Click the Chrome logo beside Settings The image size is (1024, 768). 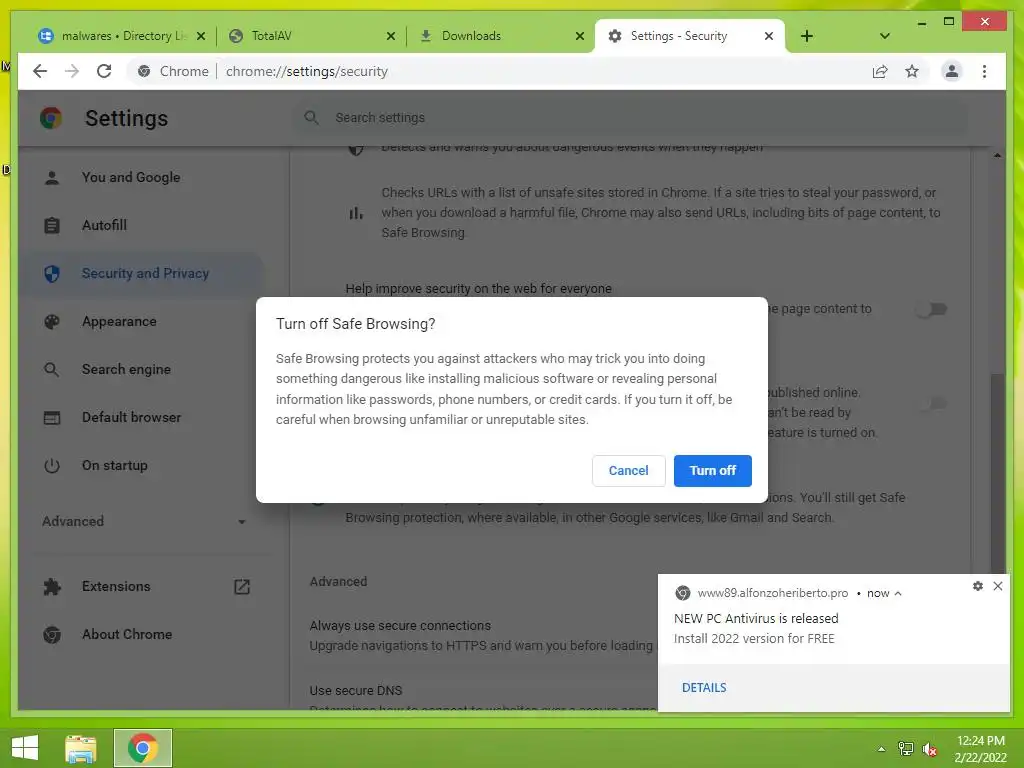point(51,118)
